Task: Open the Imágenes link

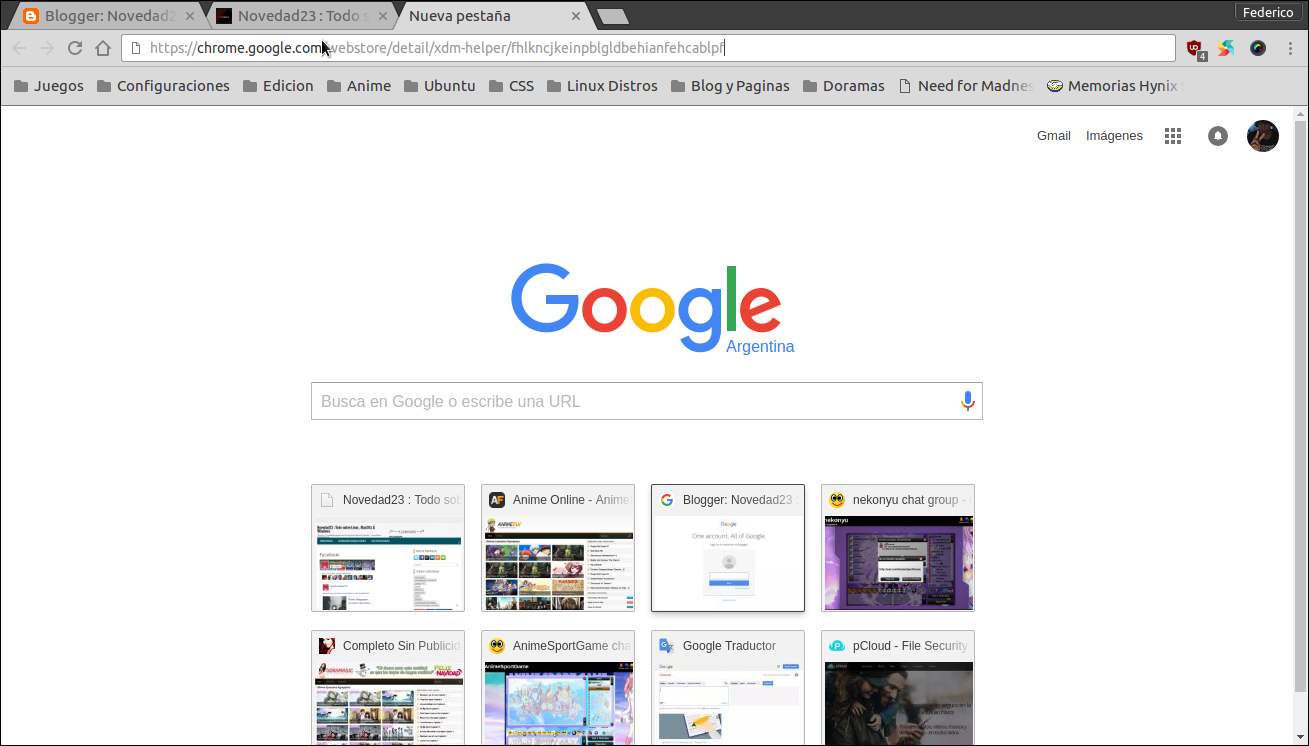Action: (1114, 136)
